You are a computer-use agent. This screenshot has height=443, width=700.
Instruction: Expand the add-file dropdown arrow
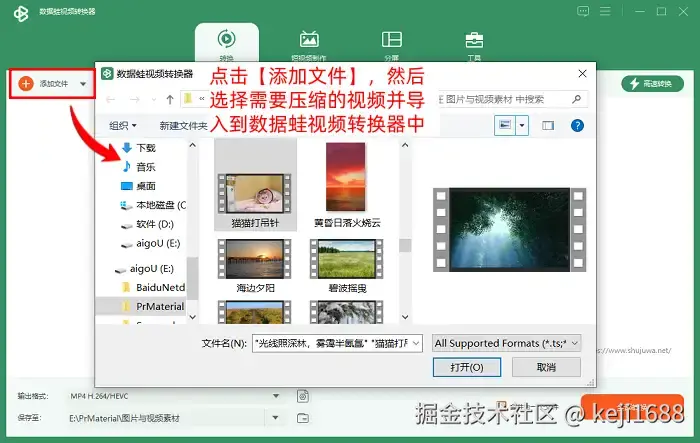[83, 84]
